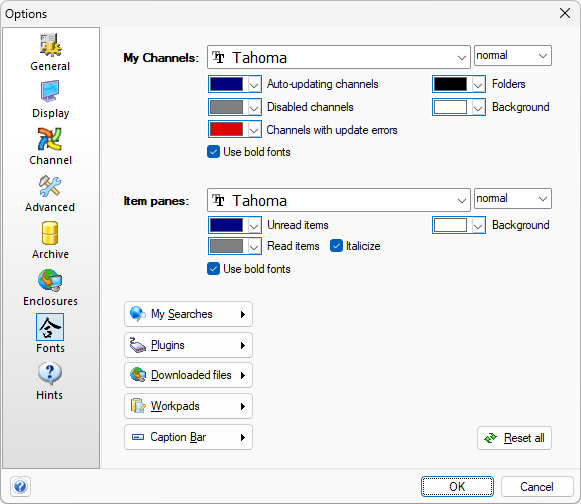Expand the Item panes font size dropdown

[x=512, y=198]
